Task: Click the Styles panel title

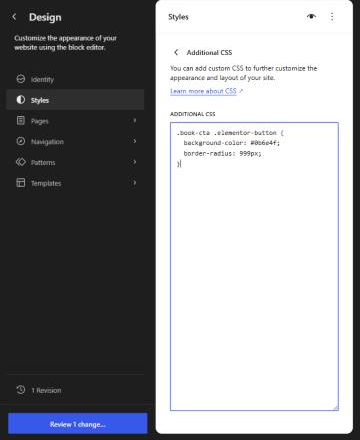Action: click(178, 17)
